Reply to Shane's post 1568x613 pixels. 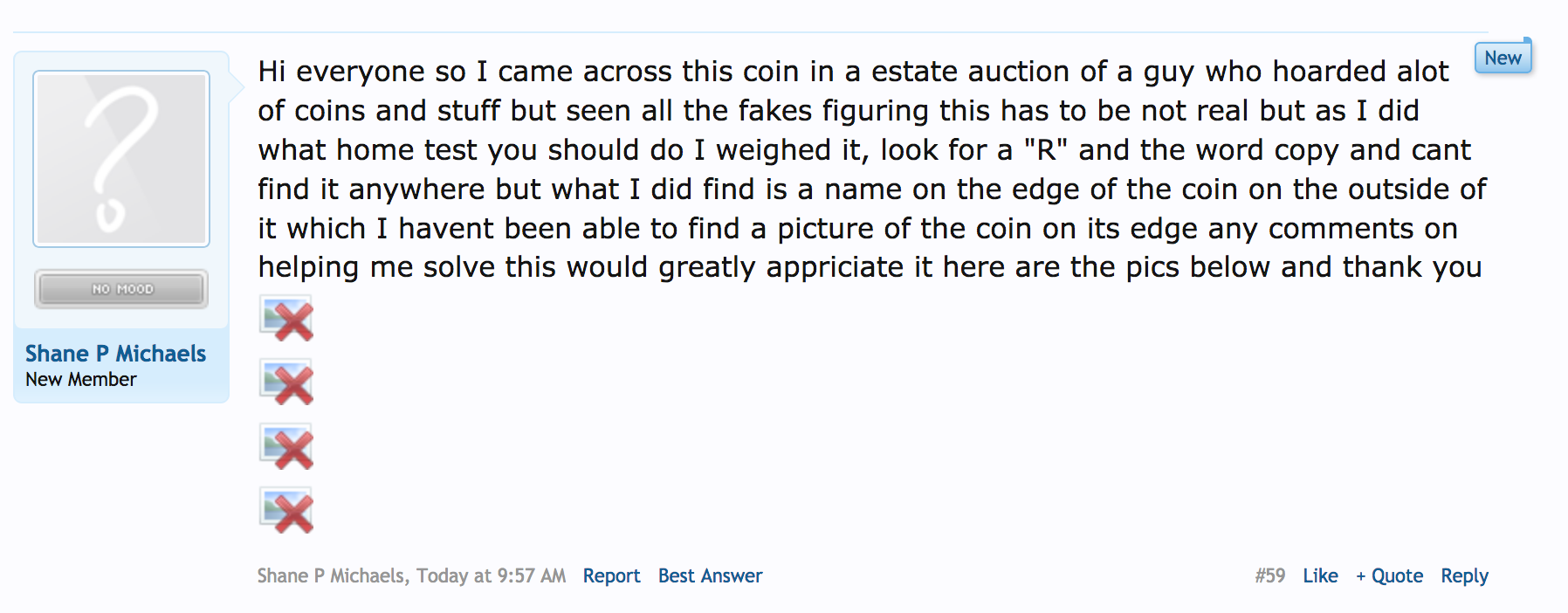[x=1464, y=576]
